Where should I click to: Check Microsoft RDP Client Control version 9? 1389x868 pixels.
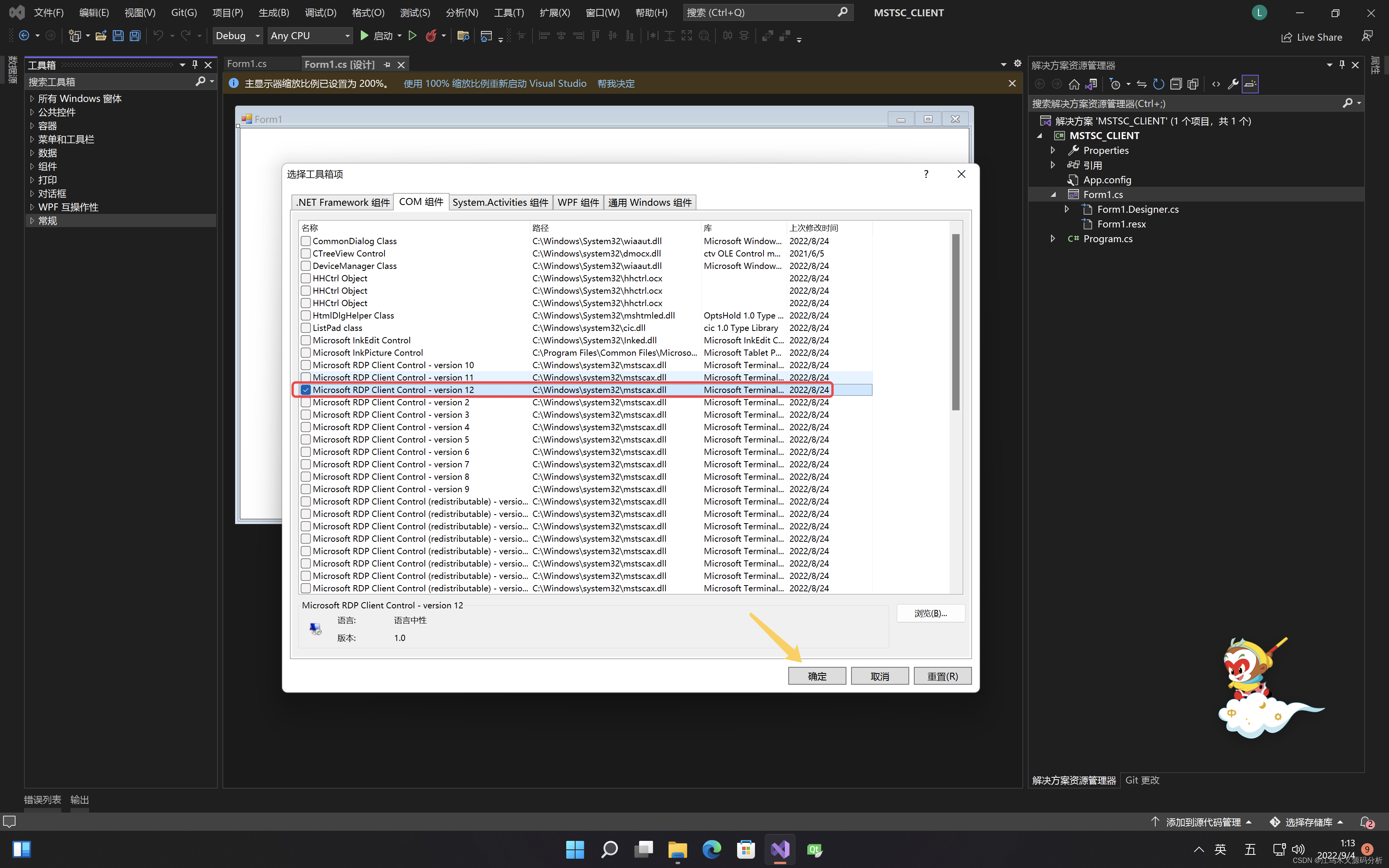point(306,489)
